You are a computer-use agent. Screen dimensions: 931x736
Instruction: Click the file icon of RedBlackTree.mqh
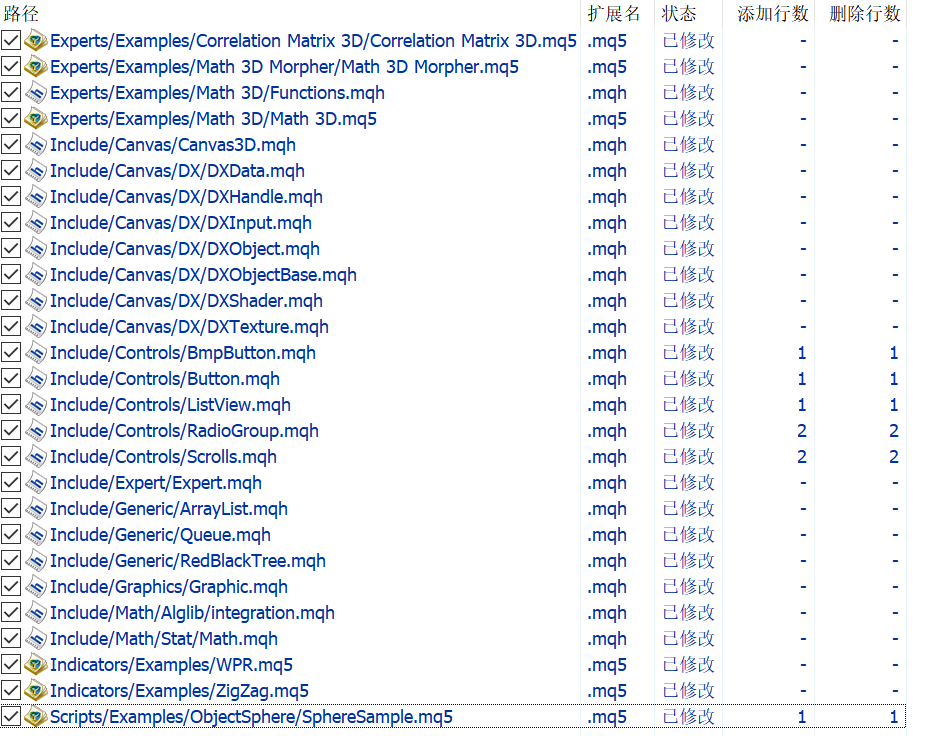tap(36, 561)
